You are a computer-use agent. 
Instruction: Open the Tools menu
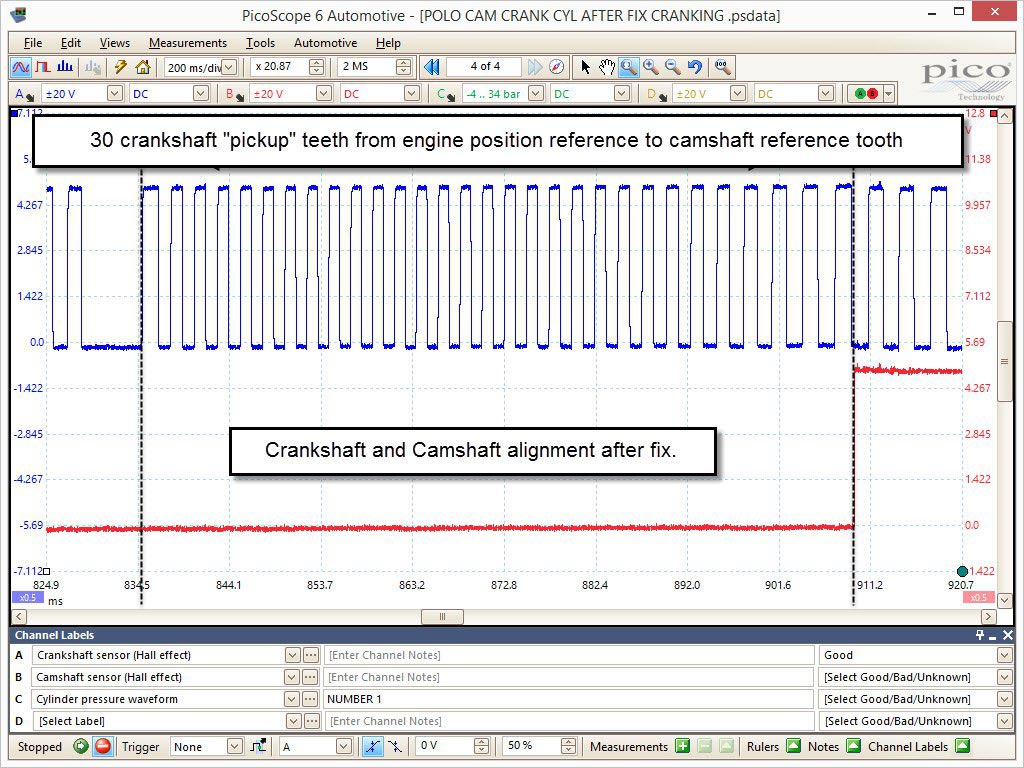tap(260, 42)
